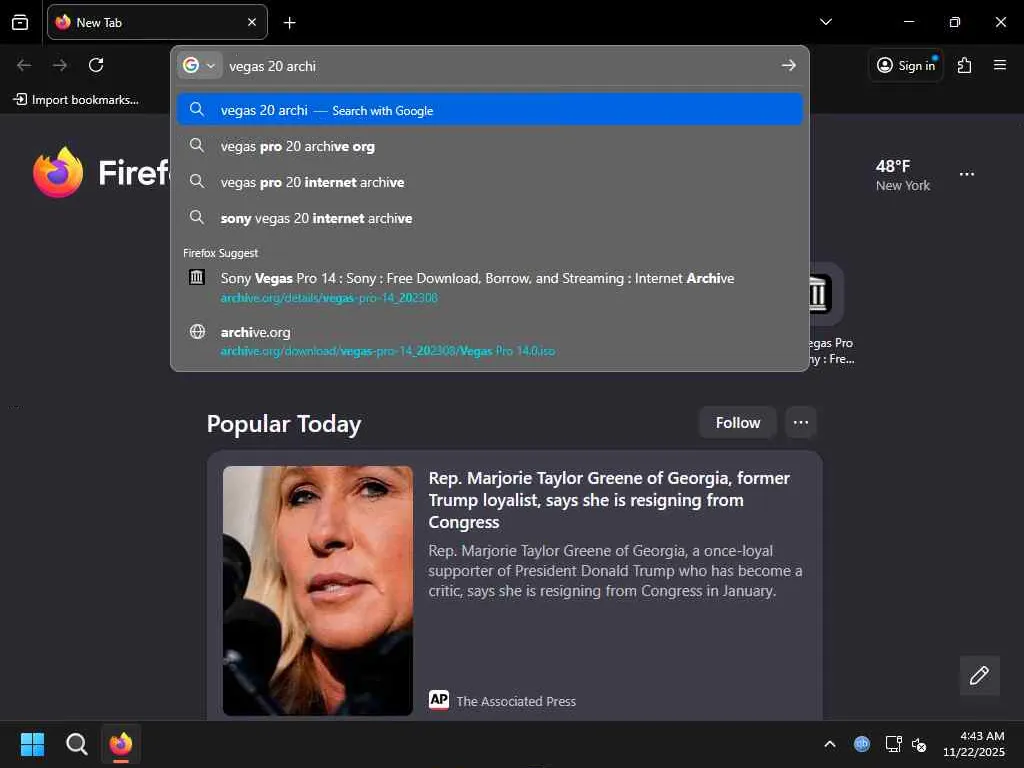
Task: Select suggestion 'vegas pro 20 archive org'
Action: 490,146
